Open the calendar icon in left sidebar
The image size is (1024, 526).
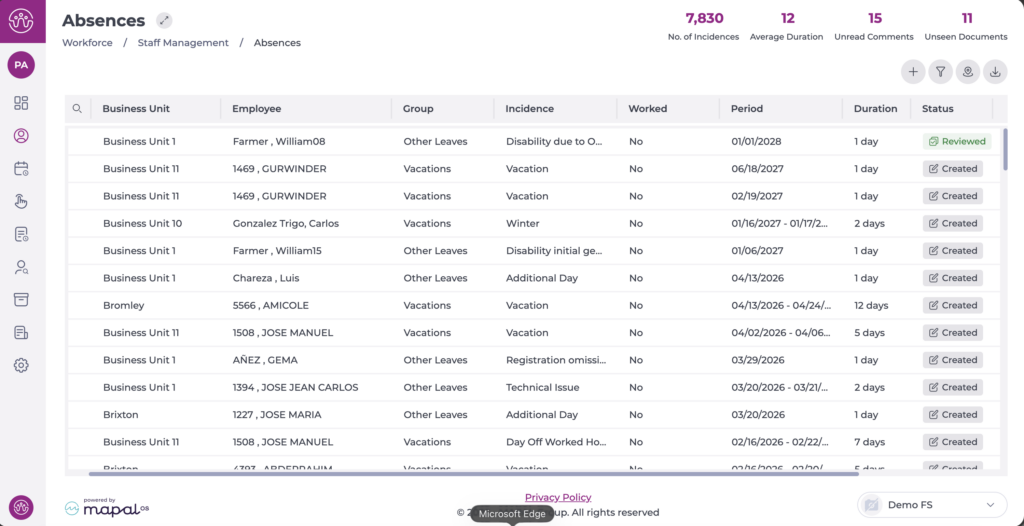[x=21, y=169]
